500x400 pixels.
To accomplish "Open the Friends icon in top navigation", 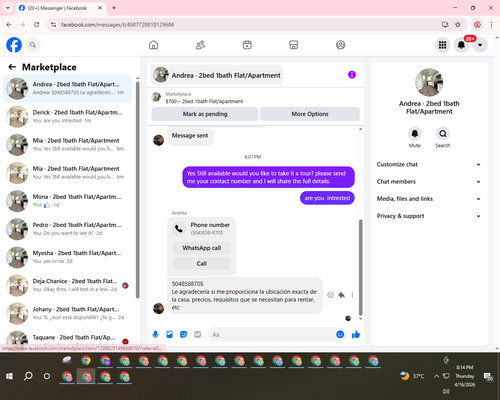I will coord(200,45).
